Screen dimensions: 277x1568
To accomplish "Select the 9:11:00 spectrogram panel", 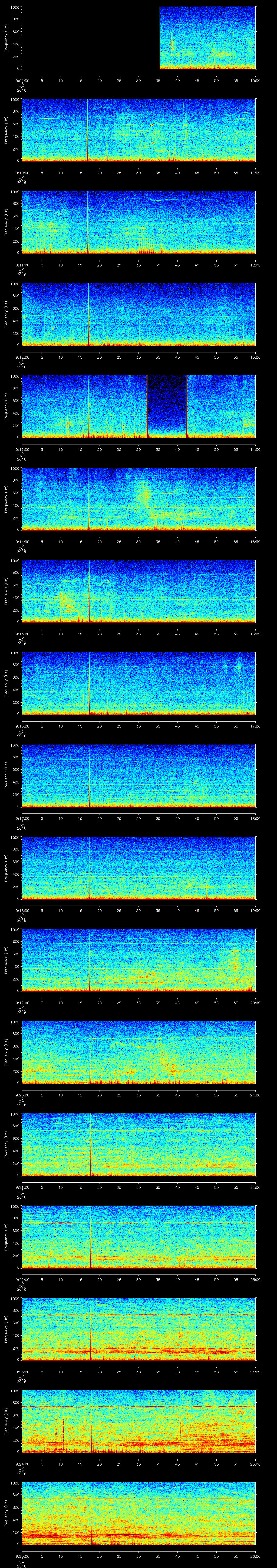I will pos(139,222).
